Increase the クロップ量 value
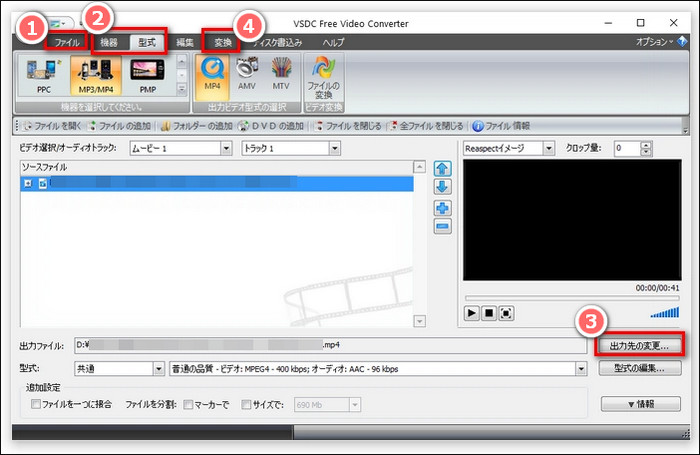This screenshot has width=700, height=455. tap(646, 145)
